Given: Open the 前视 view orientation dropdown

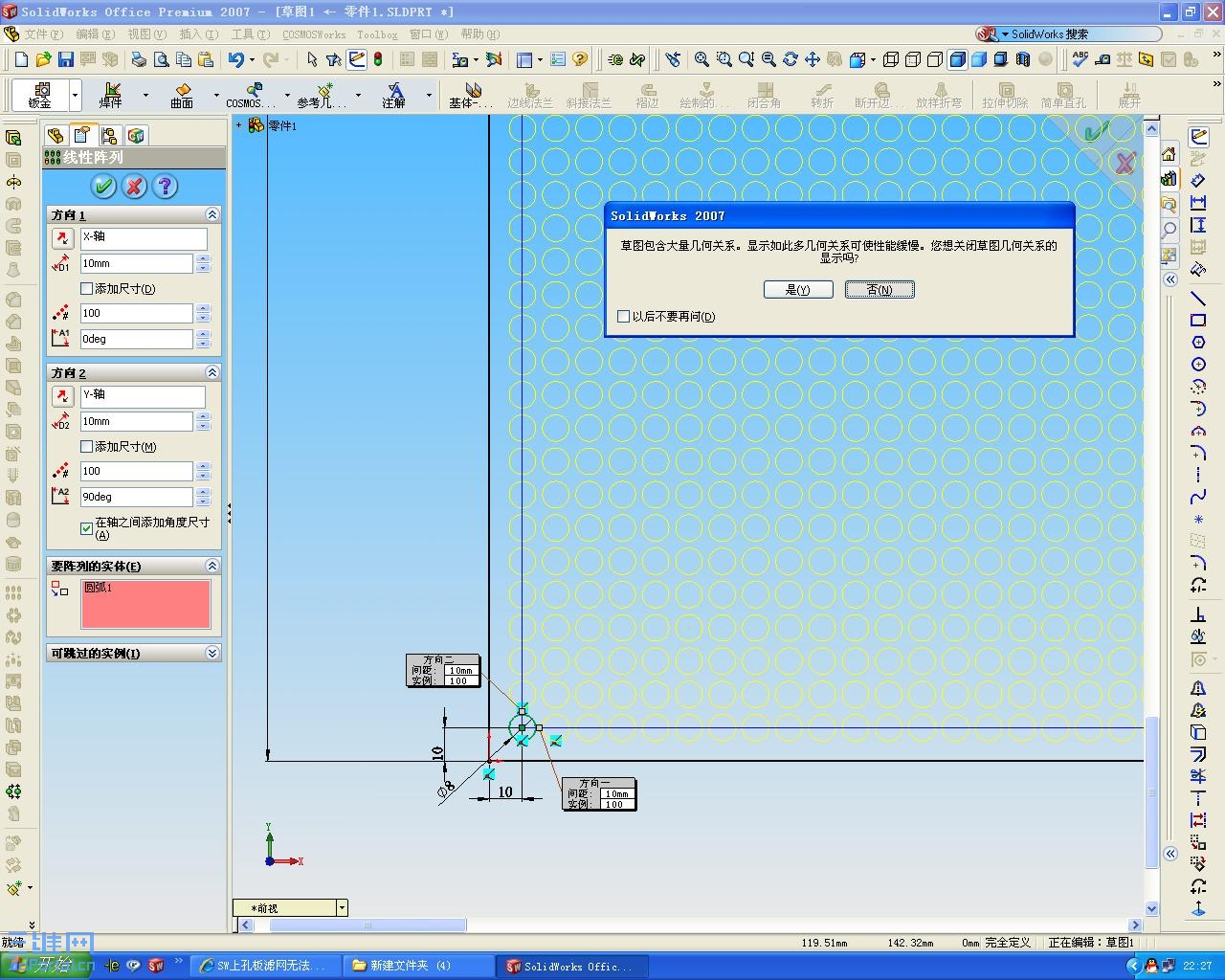Looking at the screenshot, I should coord(342,907).
